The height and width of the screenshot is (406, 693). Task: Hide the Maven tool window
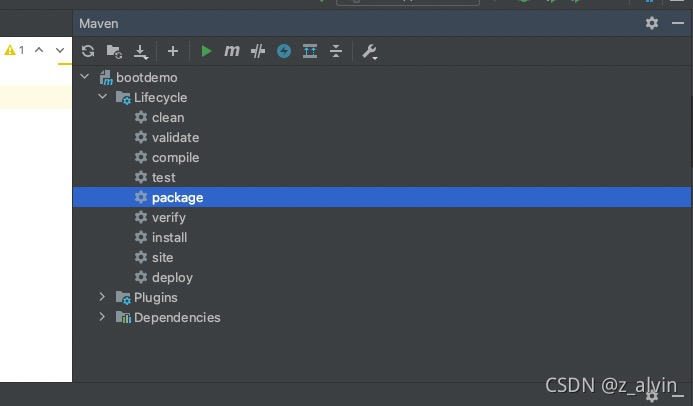[678, 23]
